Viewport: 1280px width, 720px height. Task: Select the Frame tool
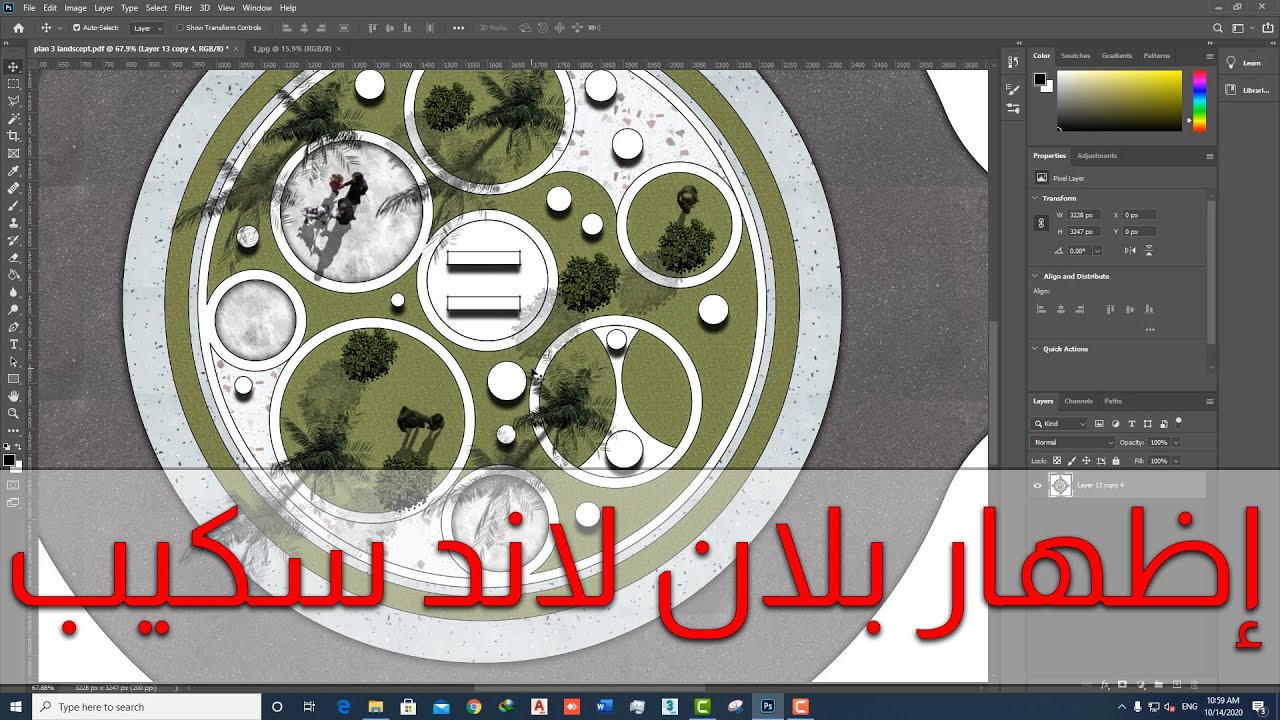tap(13, 153)
